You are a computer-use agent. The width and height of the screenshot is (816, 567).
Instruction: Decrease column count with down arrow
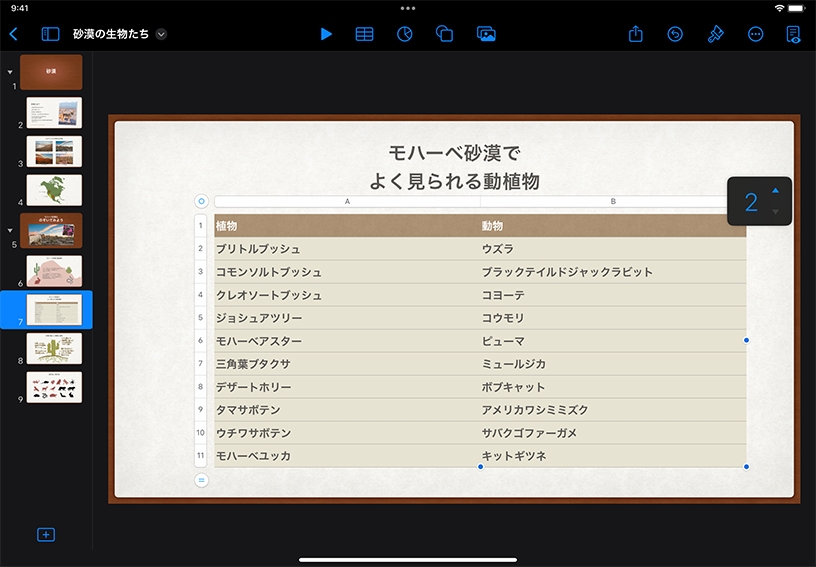pyautogui.click(x=775, y=212)
